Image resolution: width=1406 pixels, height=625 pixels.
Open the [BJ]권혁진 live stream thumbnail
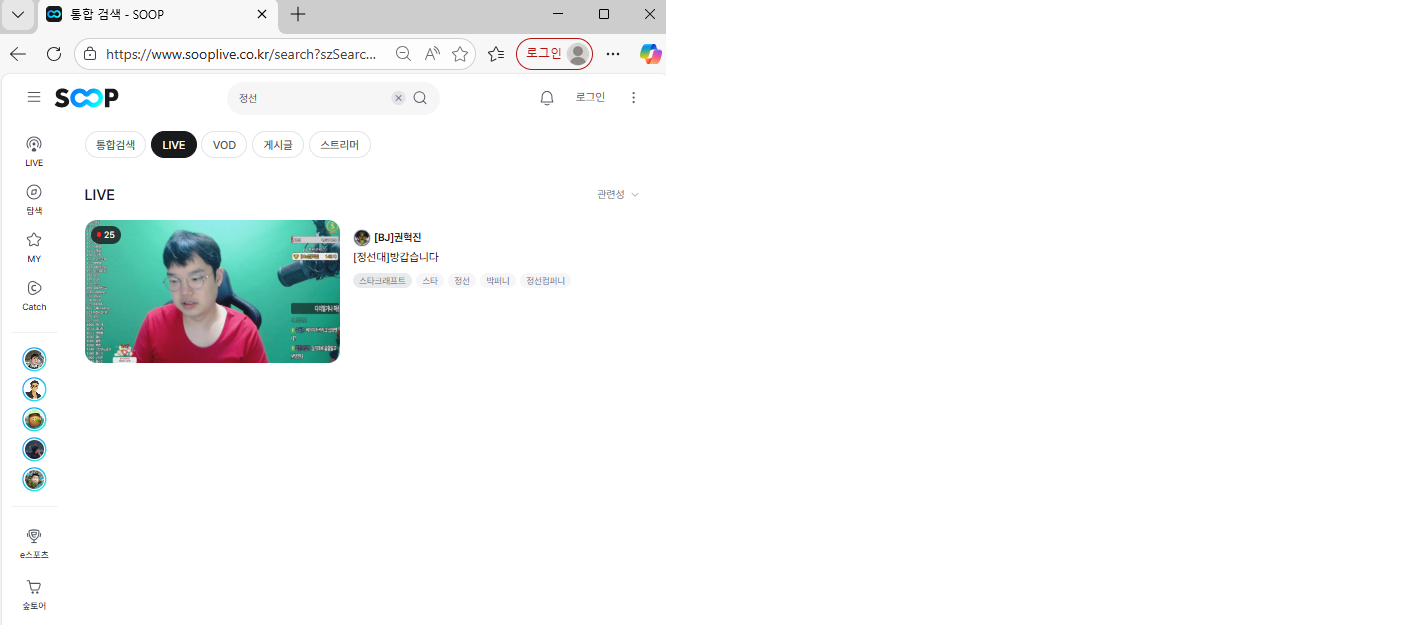point(212,291)
